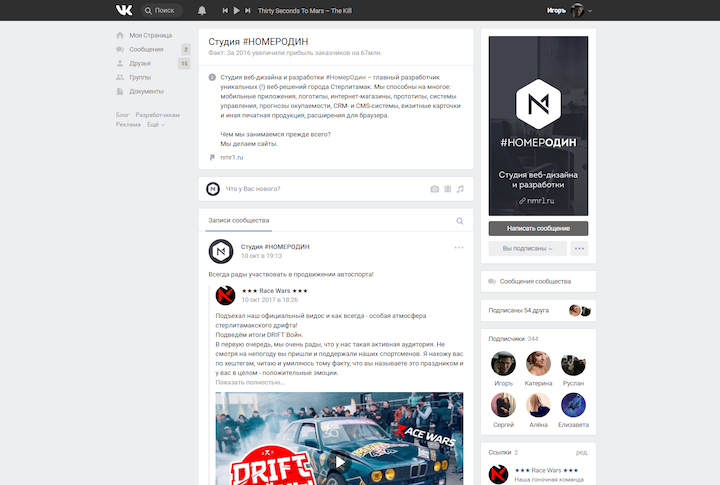Click the home icon beside Моя Страница
The height and width of the screenshot is (485, 720).
tap(120, 35)
